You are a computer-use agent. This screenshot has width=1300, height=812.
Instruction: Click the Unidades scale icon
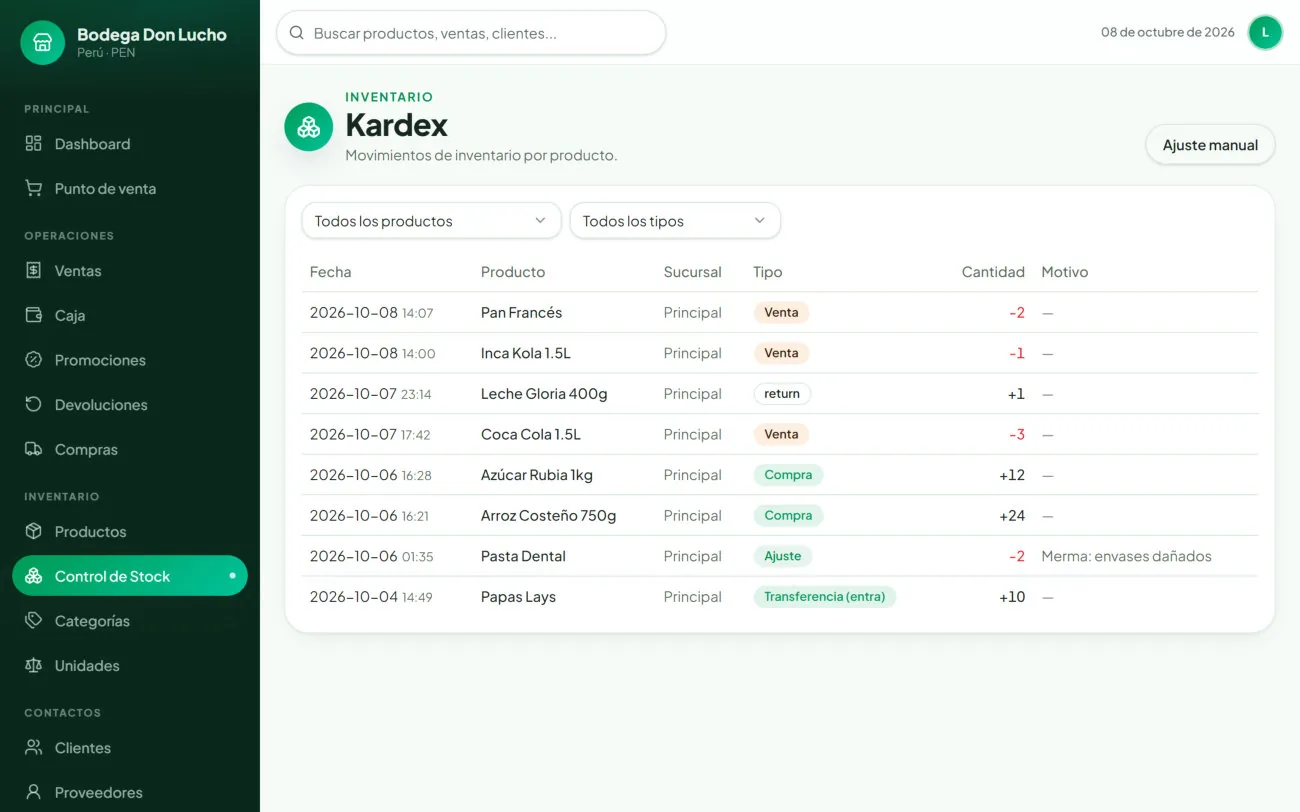tap(34, 665)
